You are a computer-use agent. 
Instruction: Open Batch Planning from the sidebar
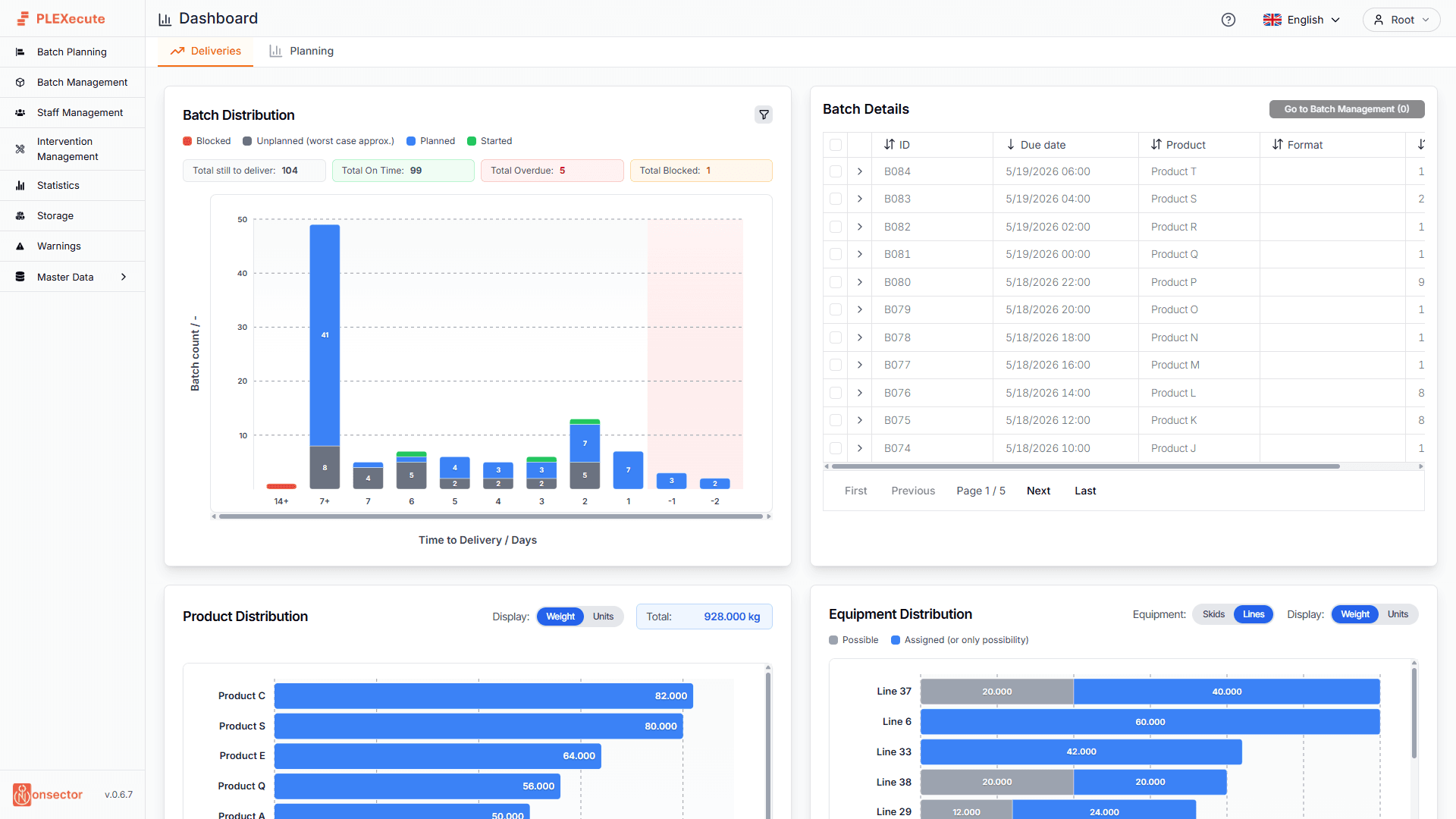73,52
